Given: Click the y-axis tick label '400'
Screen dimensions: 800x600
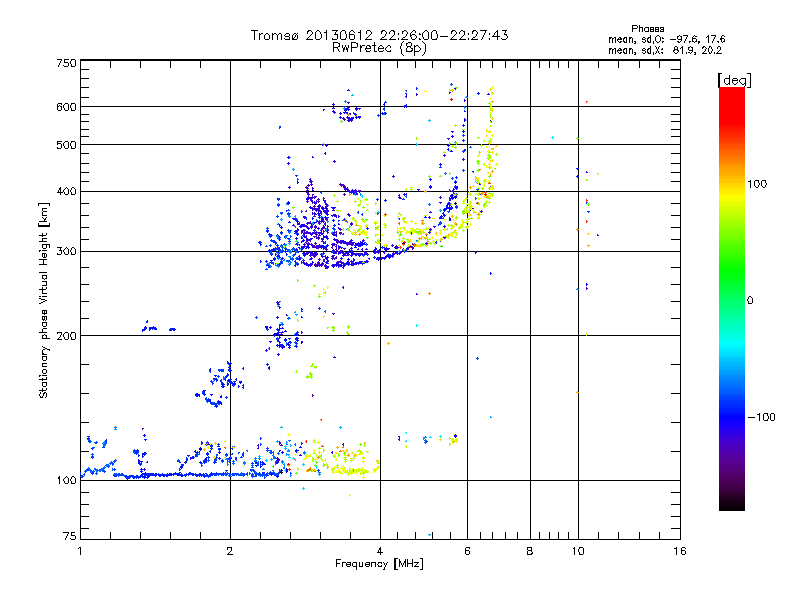Looking at the screenshot, I should (67, 192).
